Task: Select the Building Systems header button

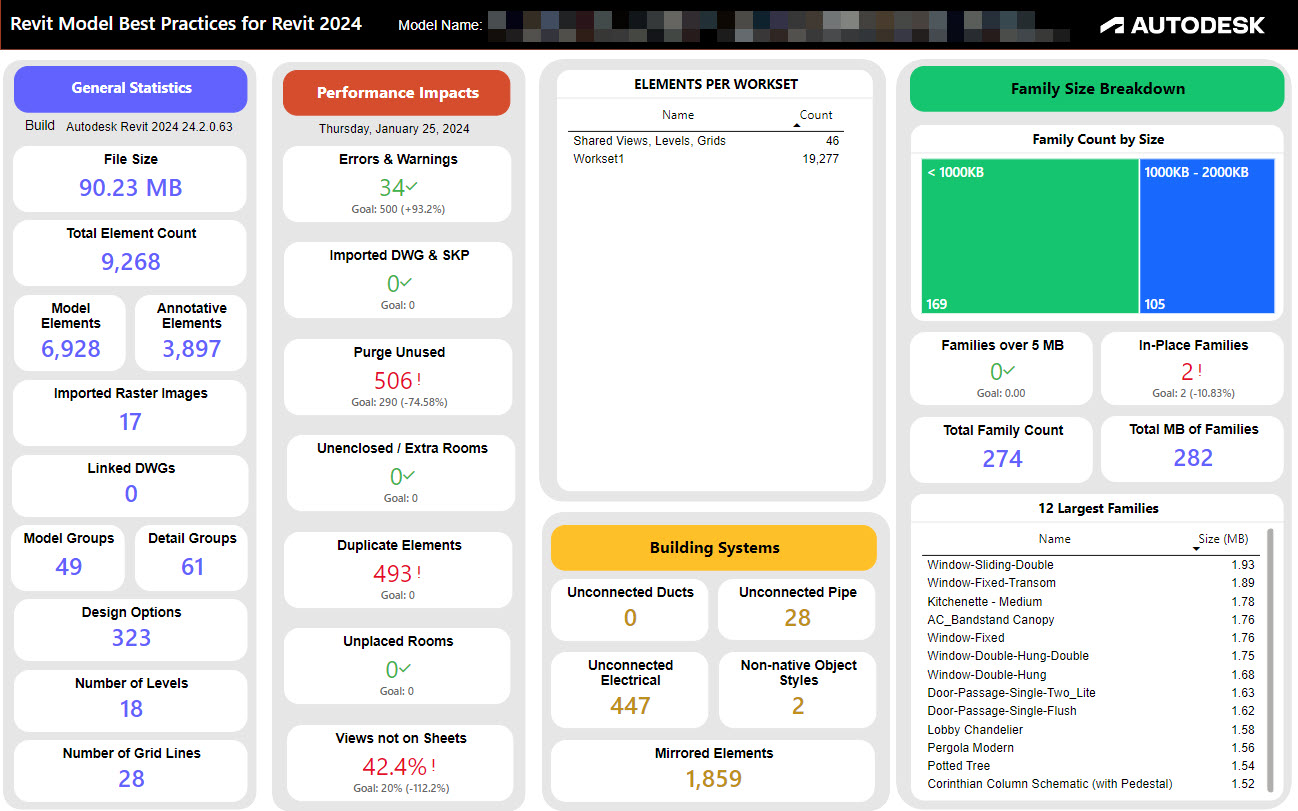Action: [714, 548]
